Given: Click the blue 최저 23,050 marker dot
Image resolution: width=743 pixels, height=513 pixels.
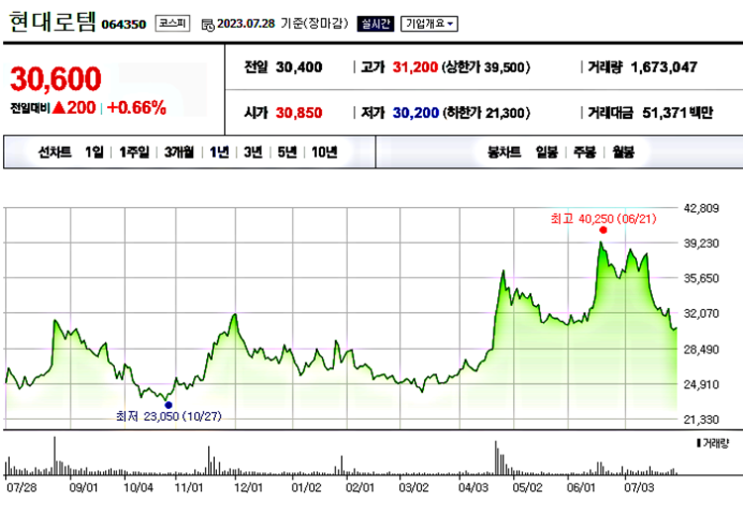Looking at the screenshot, I should pyautogui.click(x=168, y=405).
